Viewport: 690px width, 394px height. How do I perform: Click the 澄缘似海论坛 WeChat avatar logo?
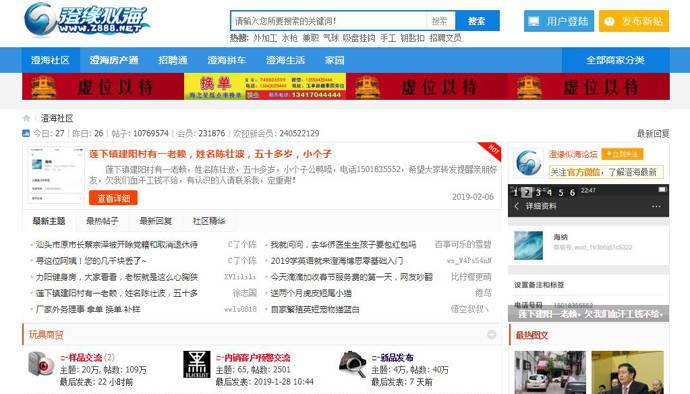529,163
